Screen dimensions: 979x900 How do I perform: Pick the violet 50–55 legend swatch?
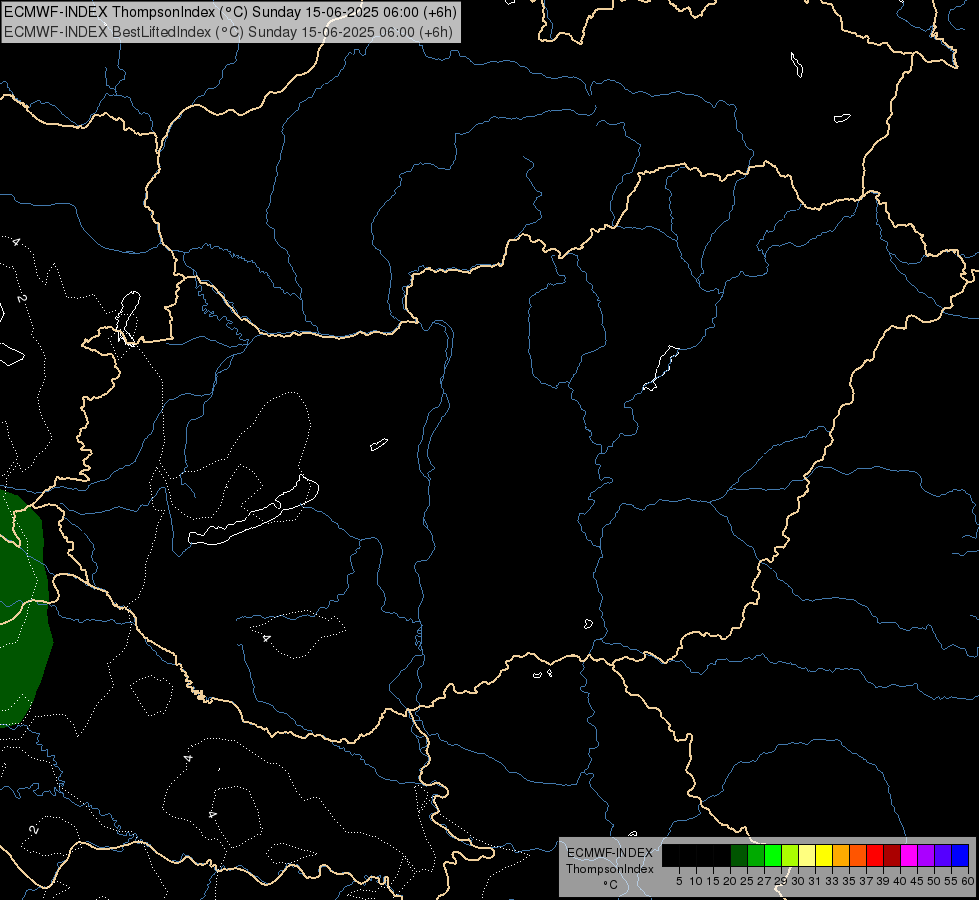(943, 855)
